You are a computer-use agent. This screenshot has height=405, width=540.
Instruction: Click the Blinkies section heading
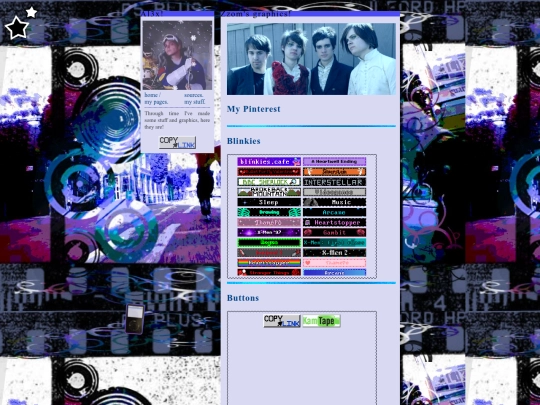coord(243,141)
